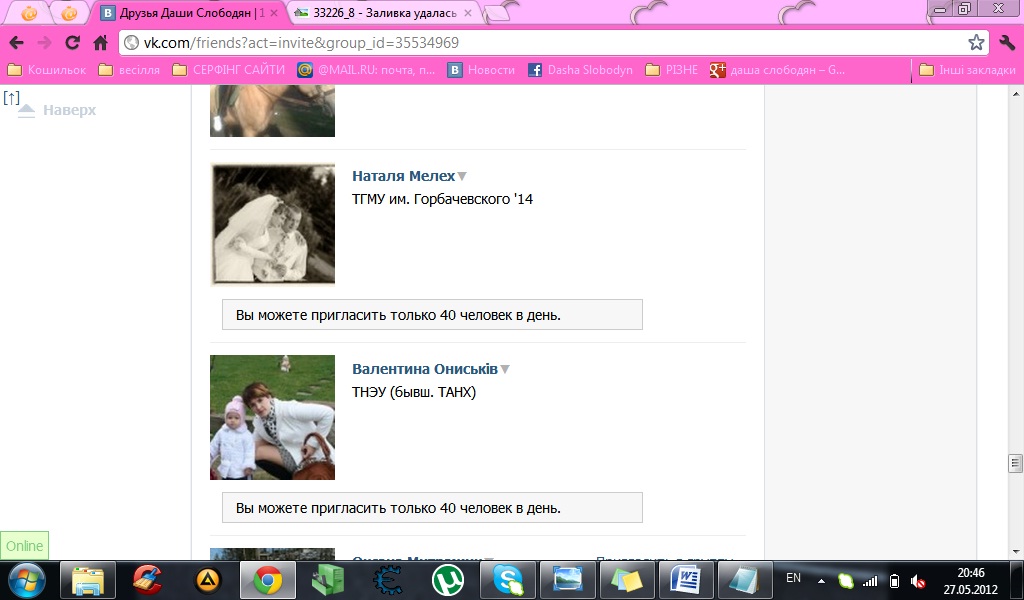Open Валентина Ониськів's profile

click(424, 369)
